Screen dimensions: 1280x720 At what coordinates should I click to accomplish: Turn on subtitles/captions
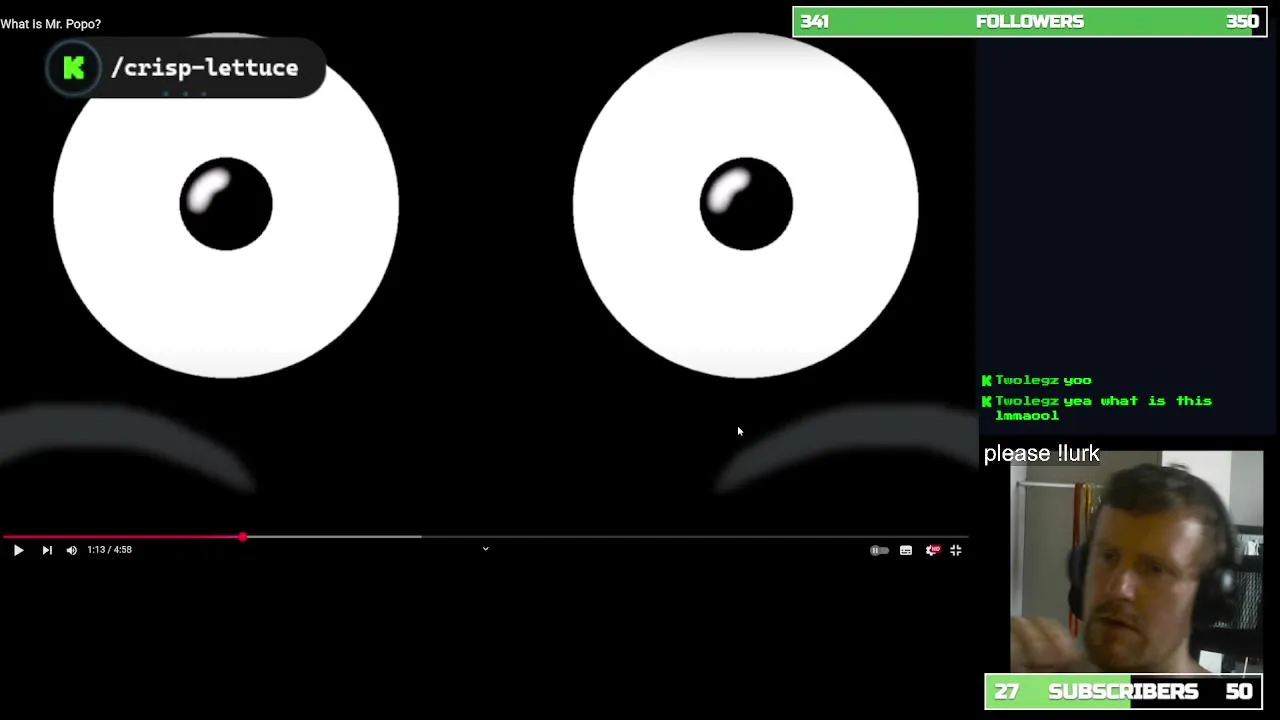tap(906, 550)
